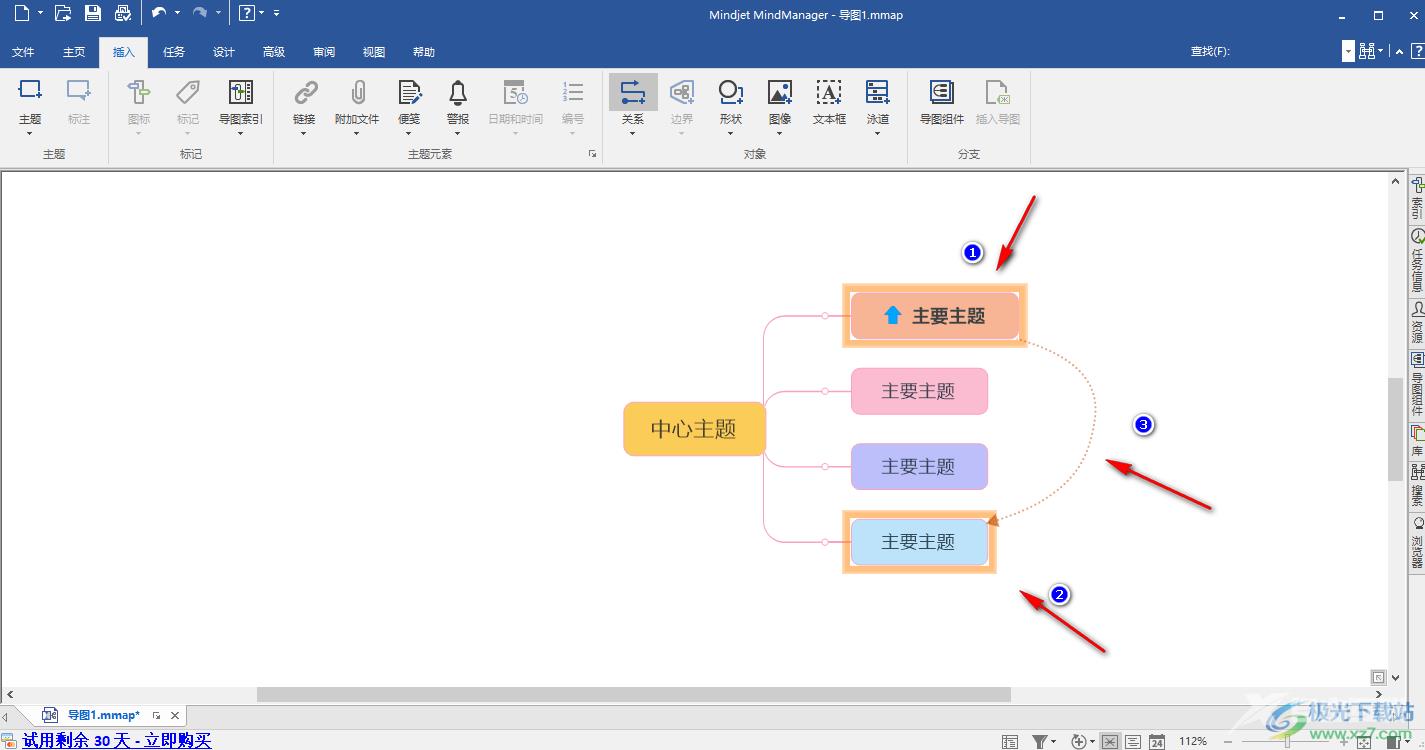Select the 中心主题 central topic

tap(694, 429)
